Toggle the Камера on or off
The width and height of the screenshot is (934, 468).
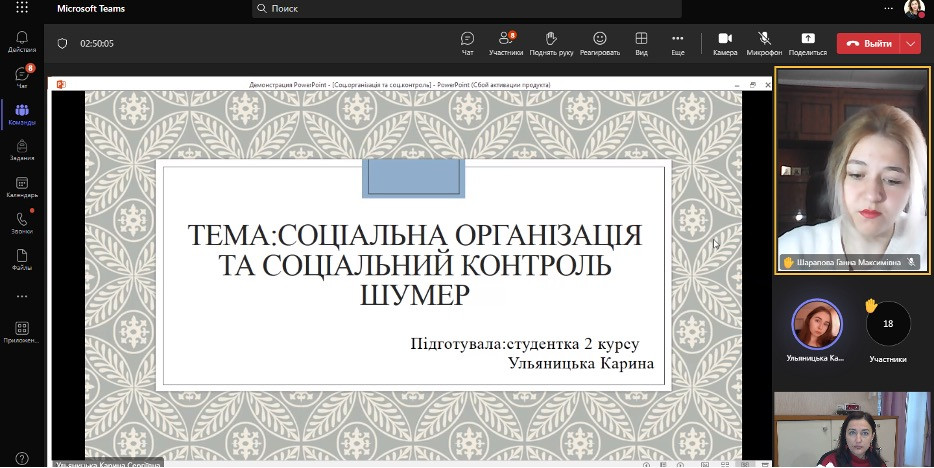pos(725,43)
